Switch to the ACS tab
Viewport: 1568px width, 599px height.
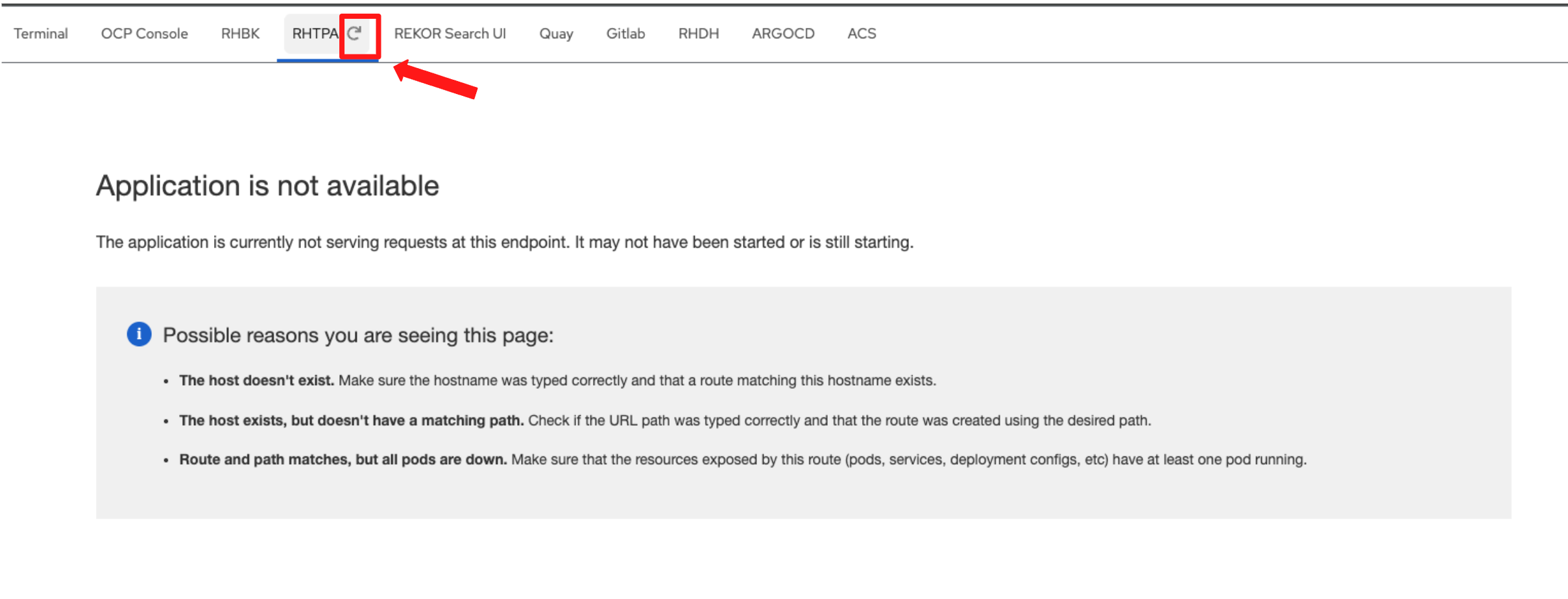click(862, 34)
